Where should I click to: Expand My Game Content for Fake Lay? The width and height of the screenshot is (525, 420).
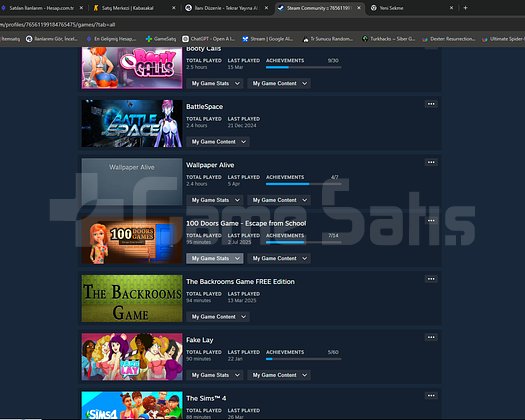(279, 375)
